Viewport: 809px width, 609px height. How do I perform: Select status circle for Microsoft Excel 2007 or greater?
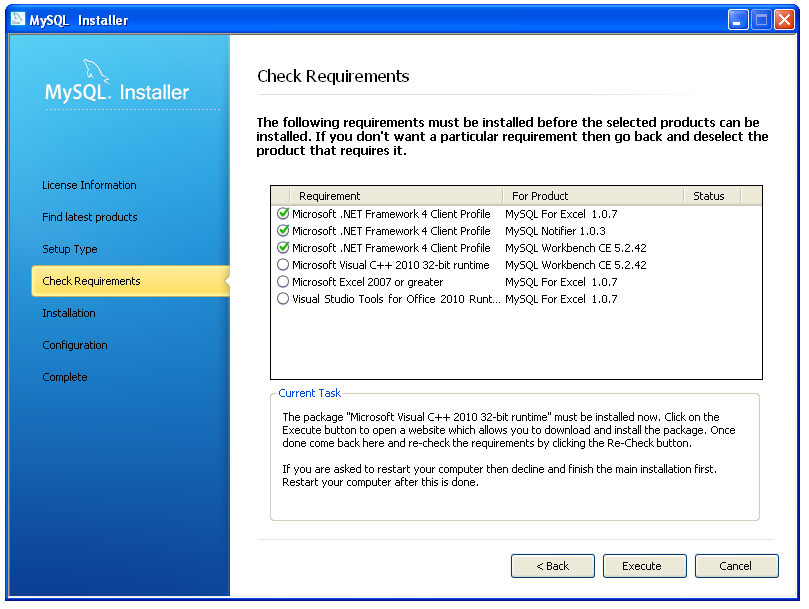[x=283, y=282]
